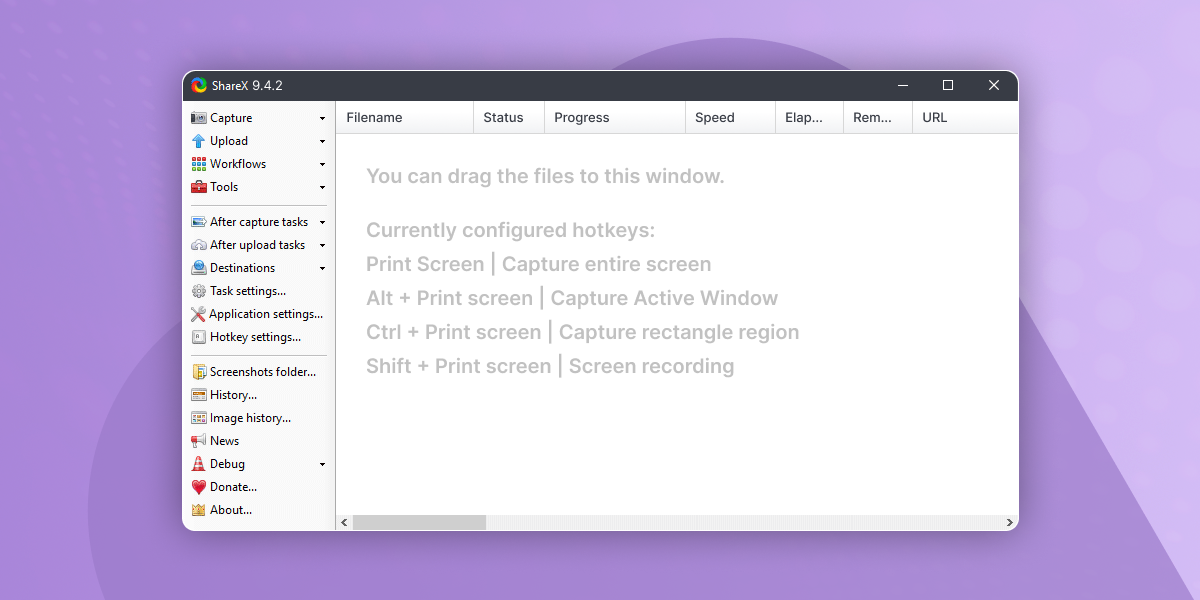Open Task settings
Image resolution: width=1200 pixels, height=600 pixels.
coord(259,291)
